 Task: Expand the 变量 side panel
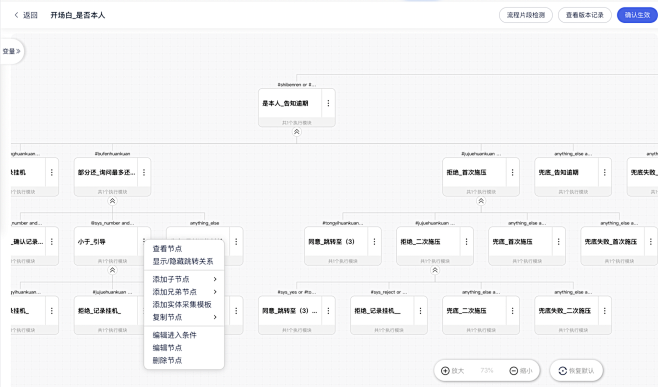pos(11,51)
